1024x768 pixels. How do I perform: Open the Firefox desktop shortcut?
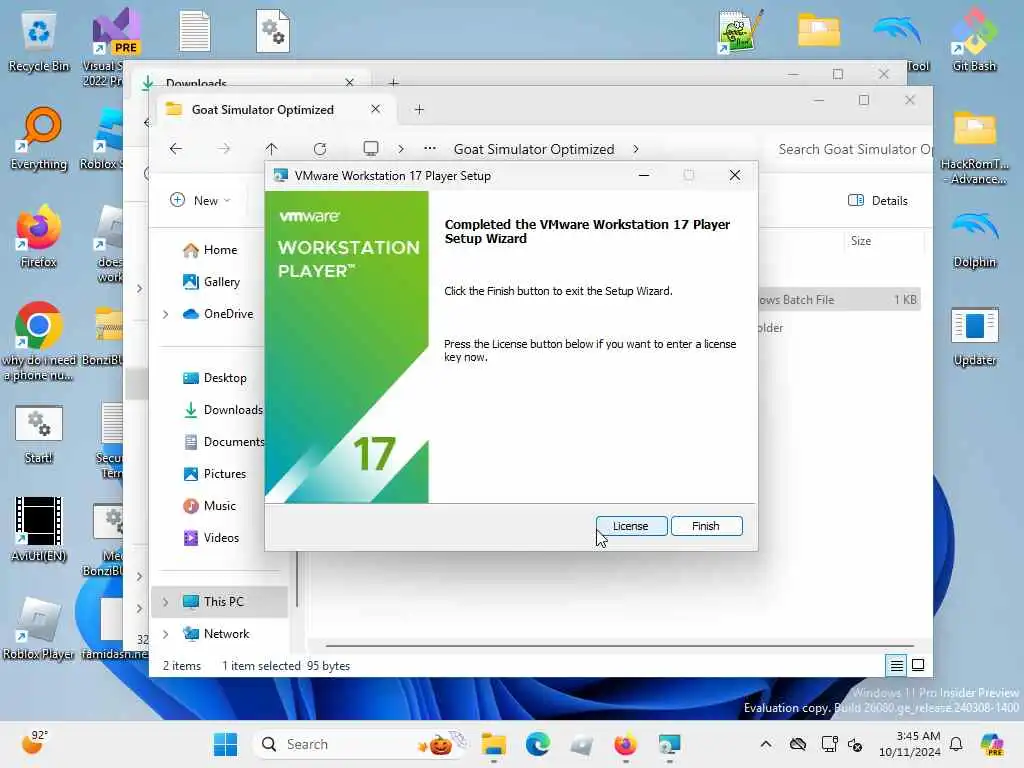[x=39, y=236]
